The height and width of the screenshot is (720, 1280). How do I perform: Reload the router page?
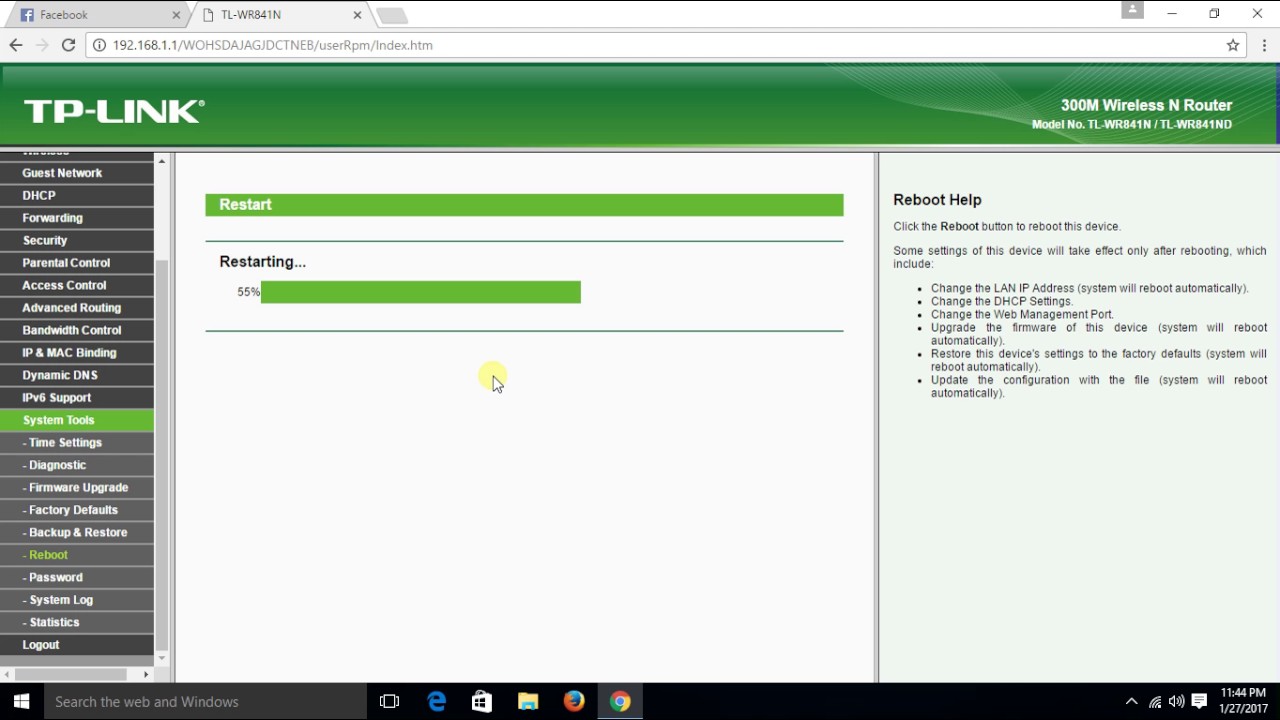(68, 45)
